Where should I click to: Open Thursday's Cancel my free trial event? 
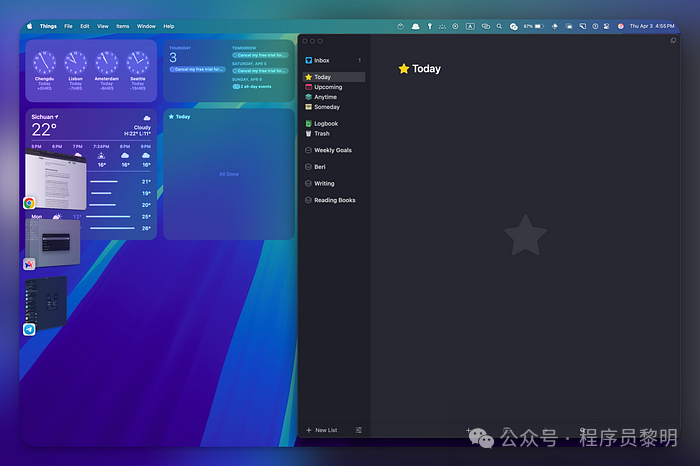pos(197,69)
